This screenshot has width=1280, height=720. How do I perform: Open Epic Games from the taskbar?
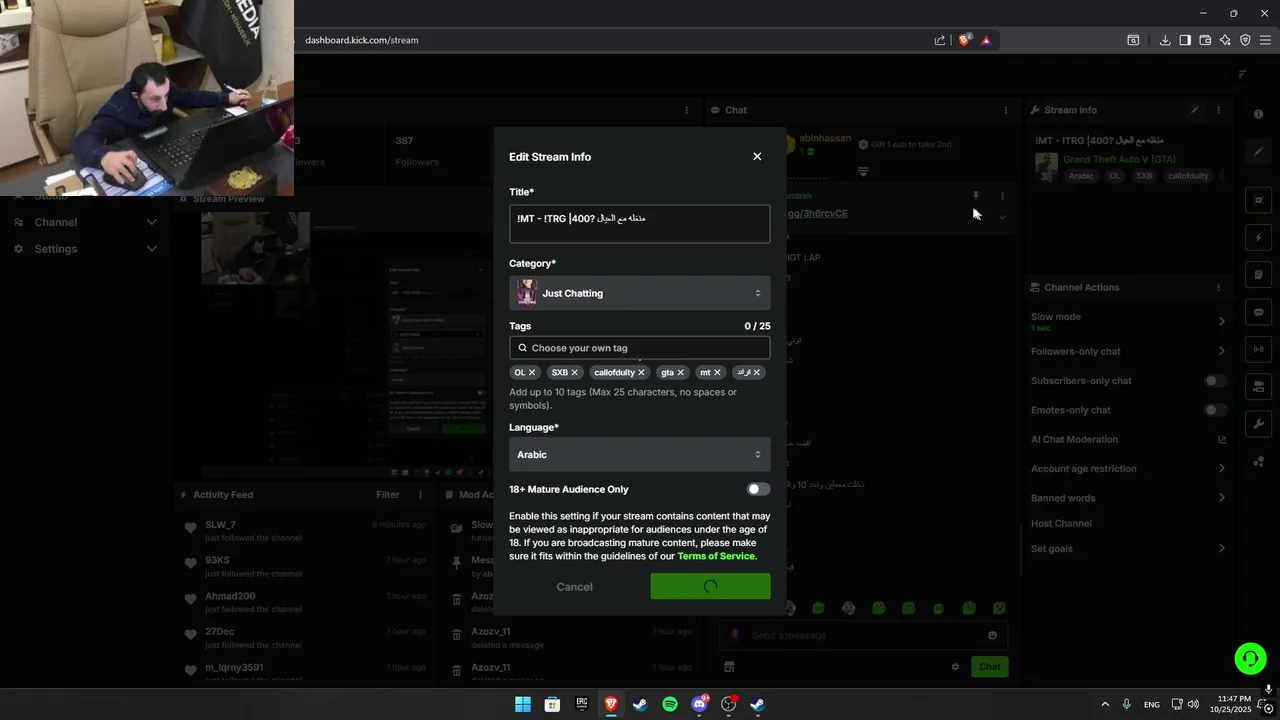[582, 704]
